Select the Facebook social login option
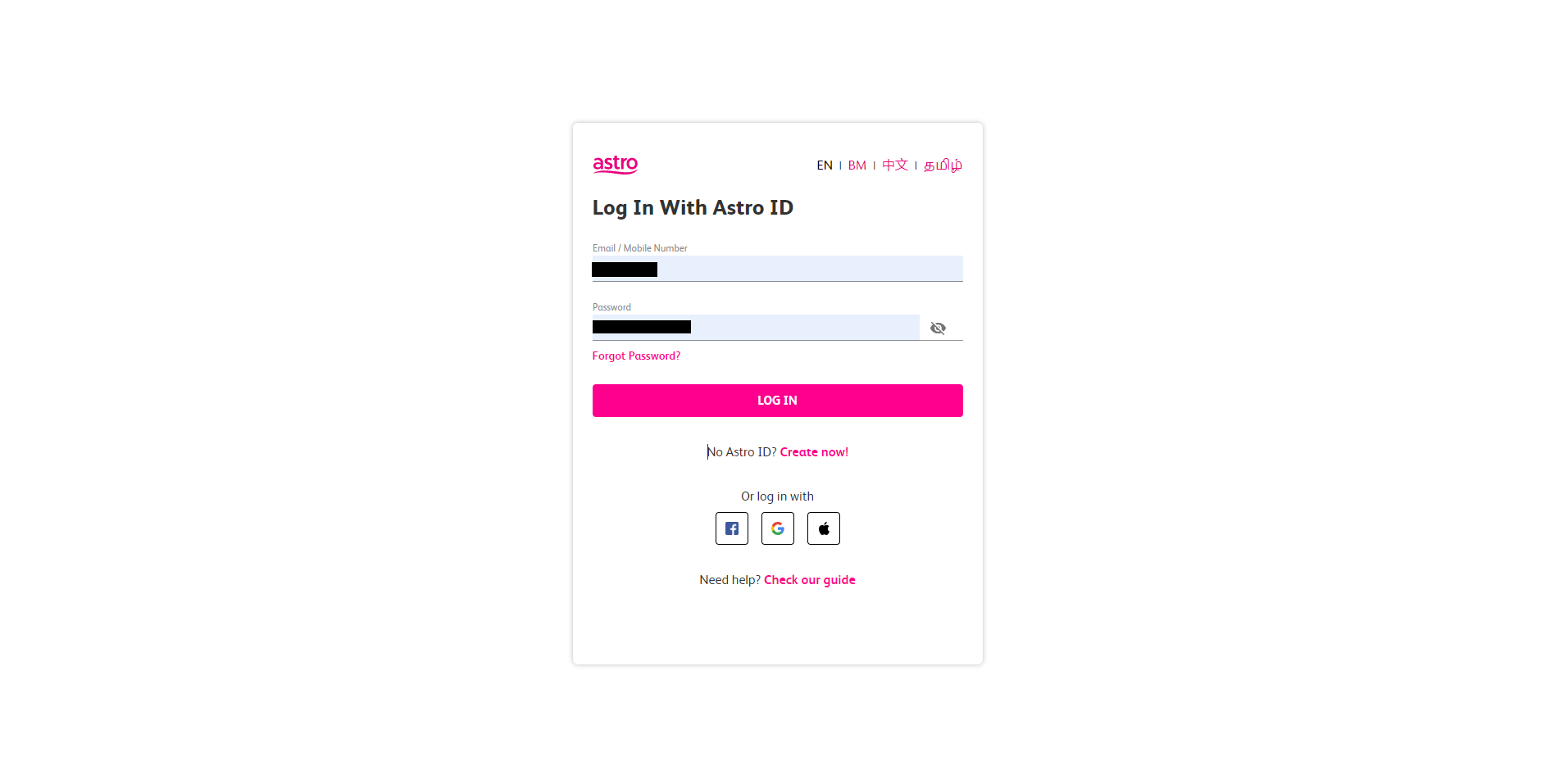Image resolution: width=1550 pixels, height=784 pixels. (731, 528)
